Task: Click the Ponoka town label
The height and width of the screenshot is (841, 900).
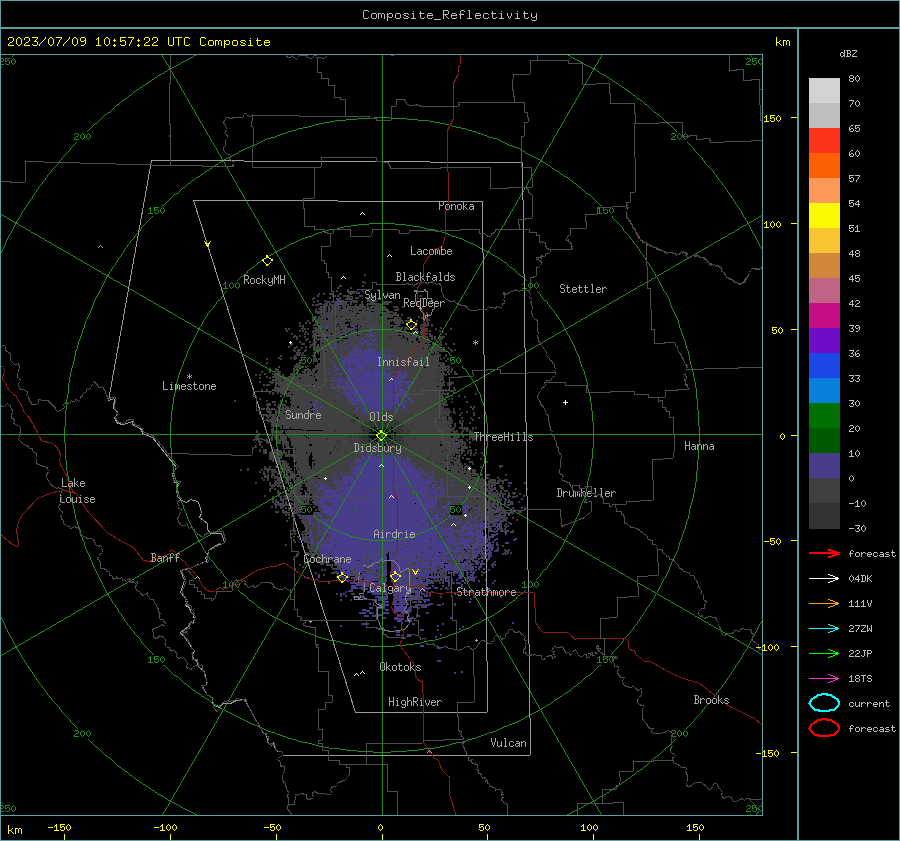Action: [456, 206]
